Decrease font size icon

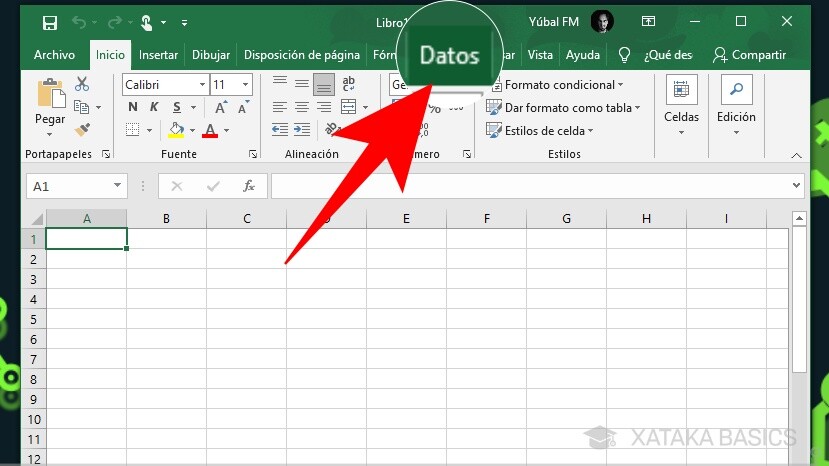[x=243, y=107]
